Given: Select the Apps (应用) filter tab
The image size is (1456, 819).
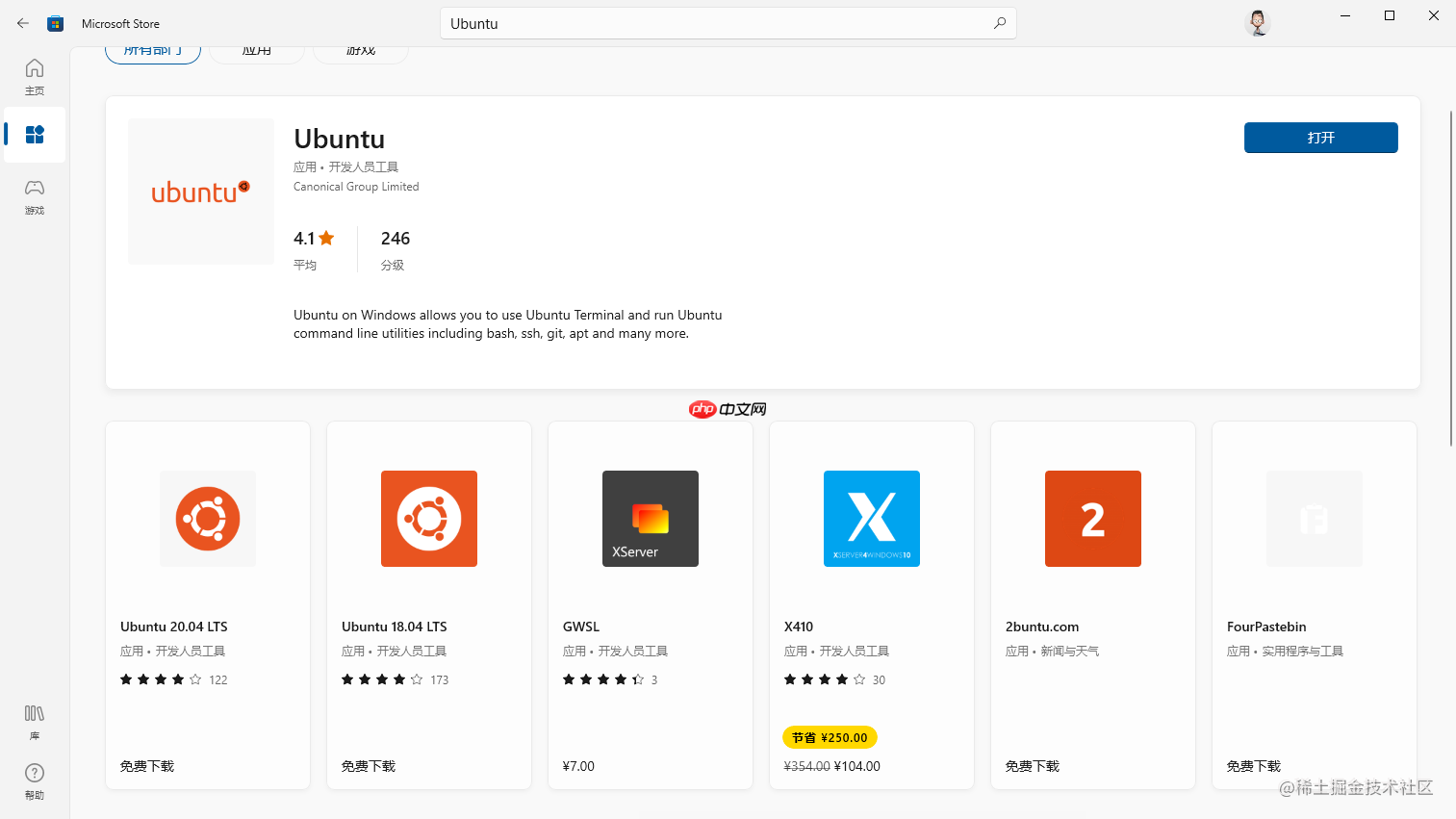Looking at the screenshot, I should 257,52.
